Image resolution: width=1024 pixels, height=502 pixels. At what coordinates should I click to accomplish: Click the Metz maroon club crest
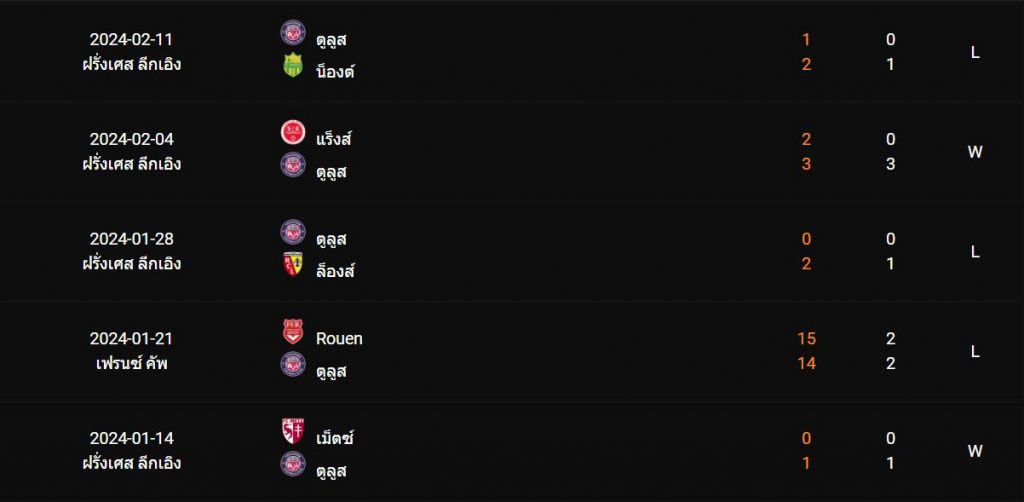point(293,431)
